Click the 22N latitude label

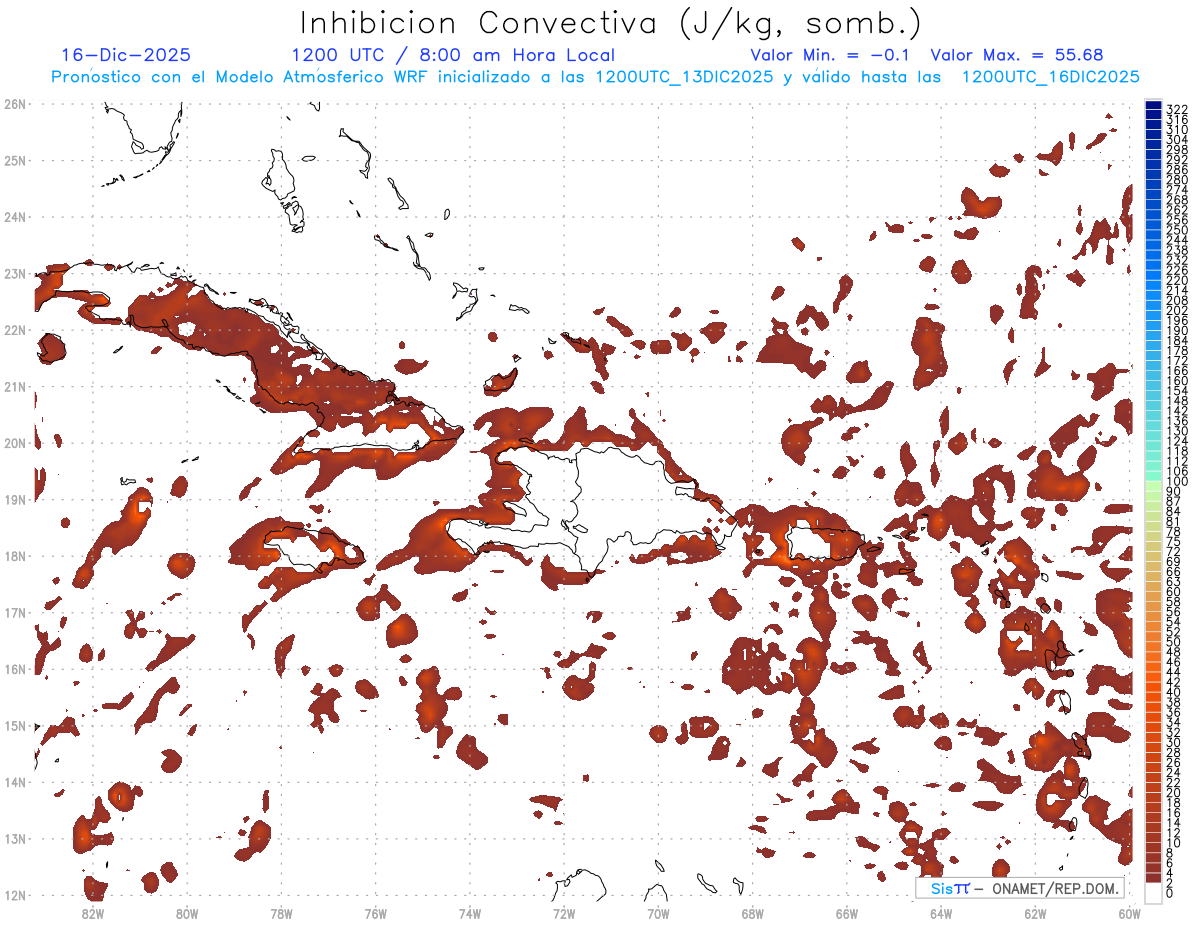(15, 330)
